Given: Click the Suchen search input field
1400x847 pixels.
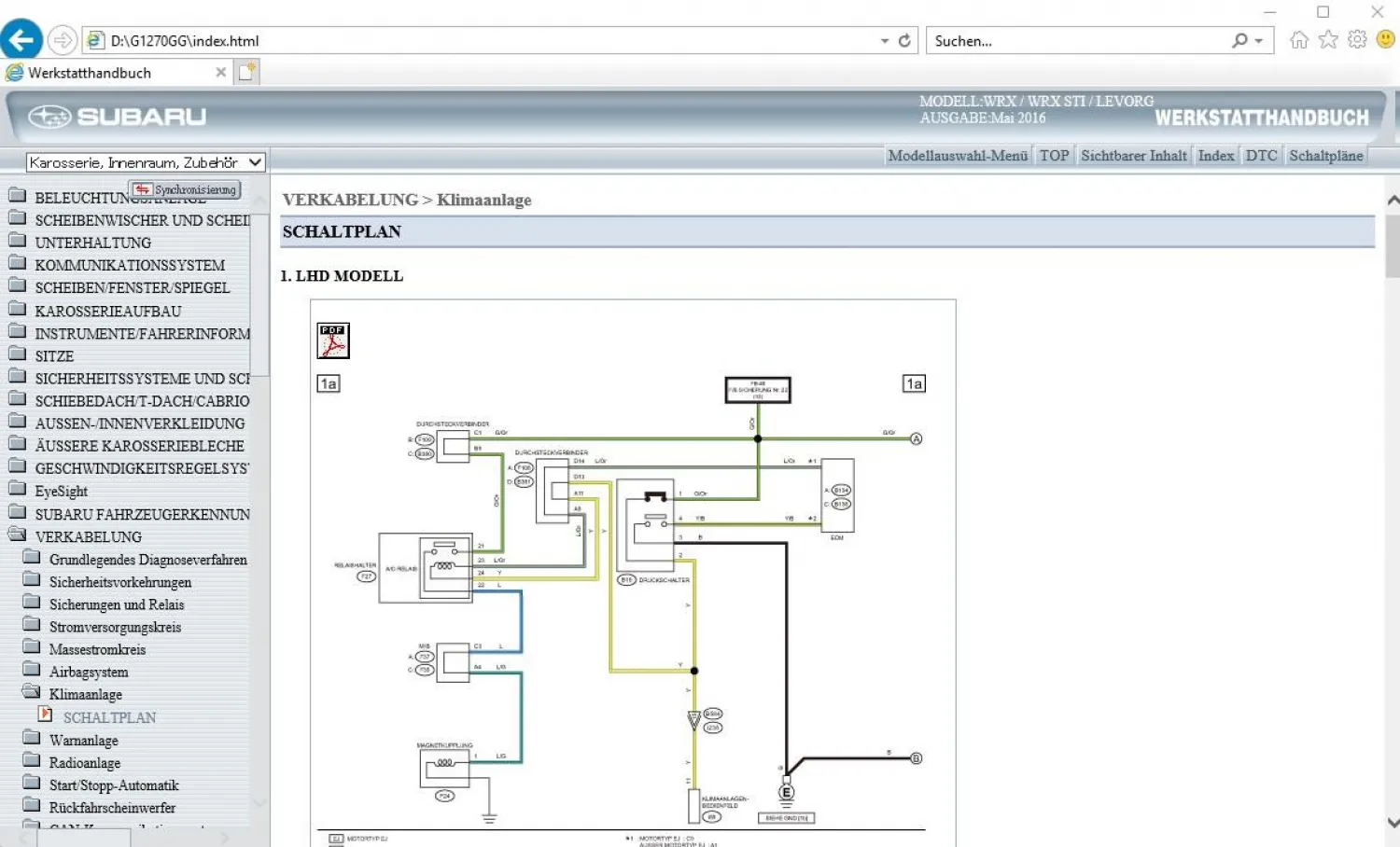Looking at the screenshot, I should click(1073, 41).
